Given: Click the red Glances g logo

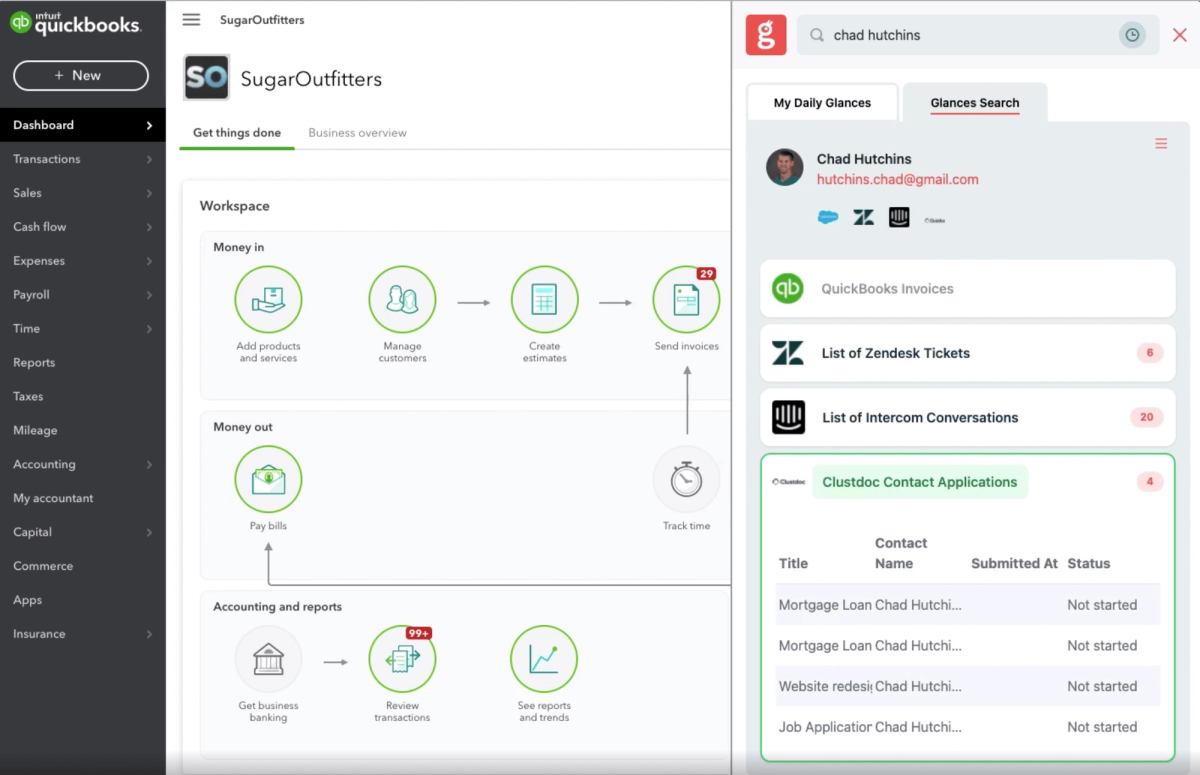Looking at the screenshot, I should click(766, 35).
